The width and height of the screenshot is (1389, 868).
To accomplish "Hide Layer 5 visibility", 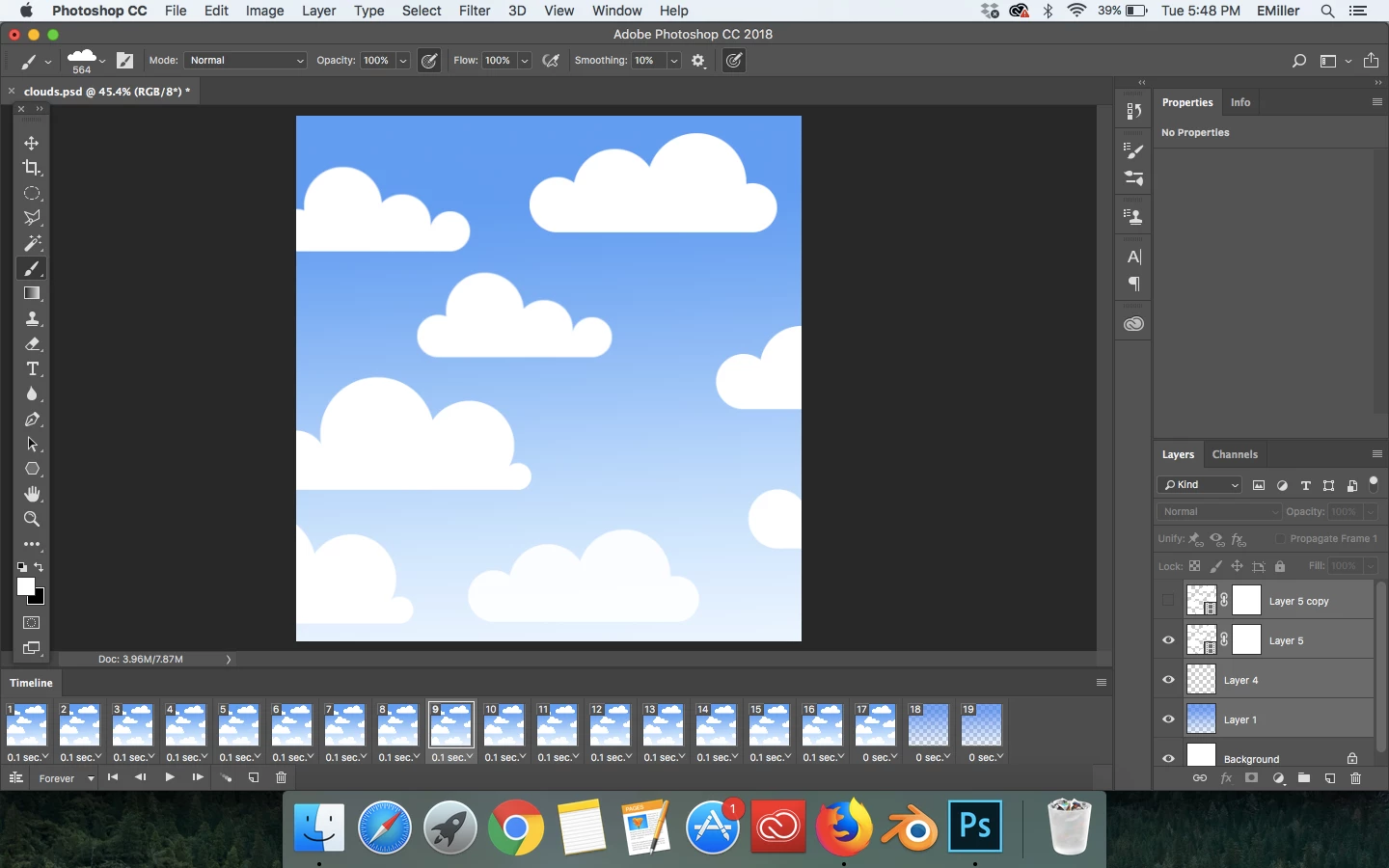I will click(x=1168, y=640).
